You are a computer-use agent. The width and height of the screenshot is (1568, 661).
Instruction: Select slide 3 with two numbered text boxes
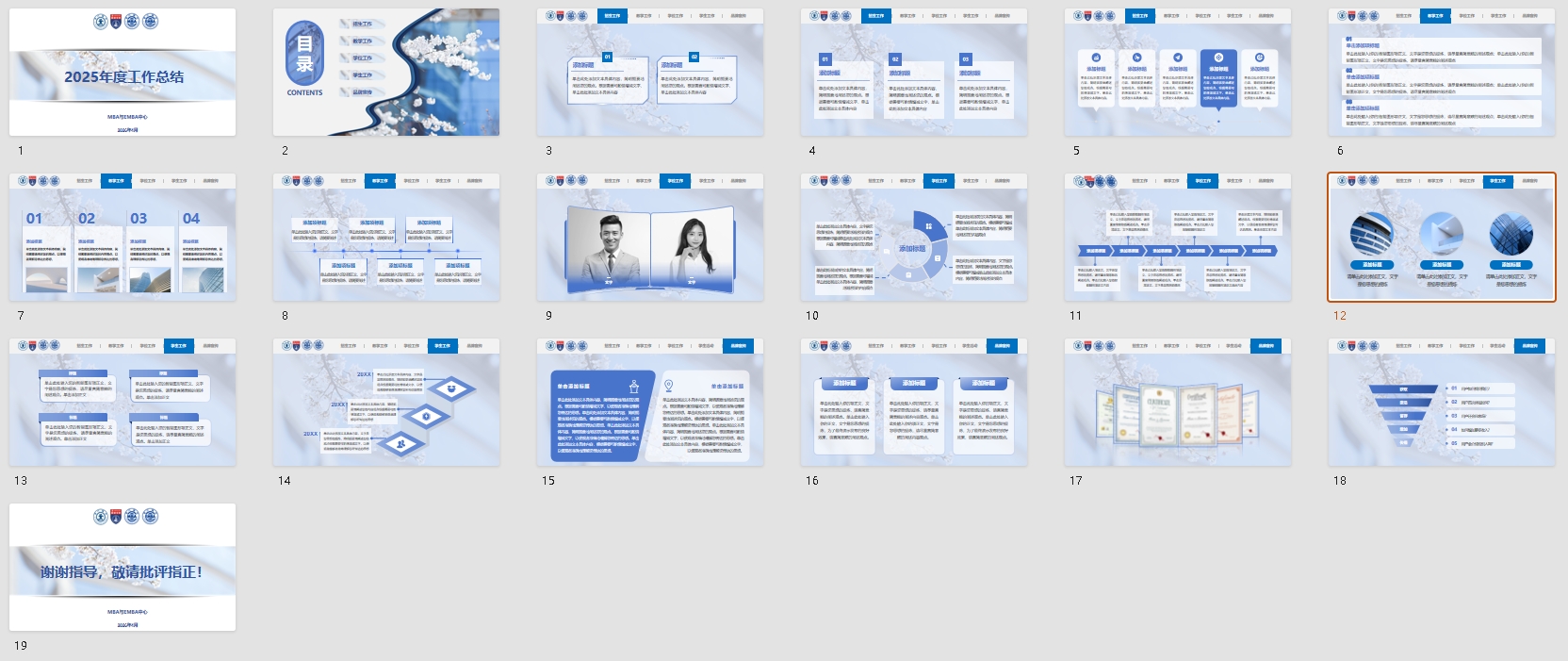[650, 73]
